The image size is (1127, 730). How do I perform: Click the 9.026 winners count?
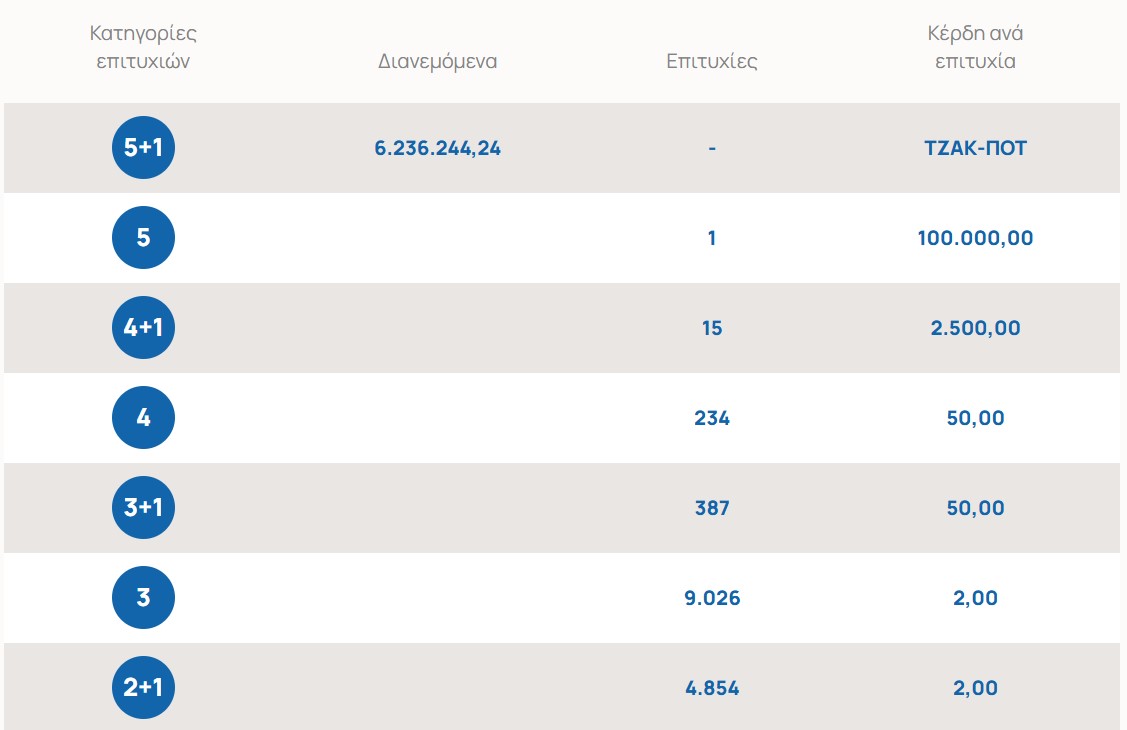712,598
